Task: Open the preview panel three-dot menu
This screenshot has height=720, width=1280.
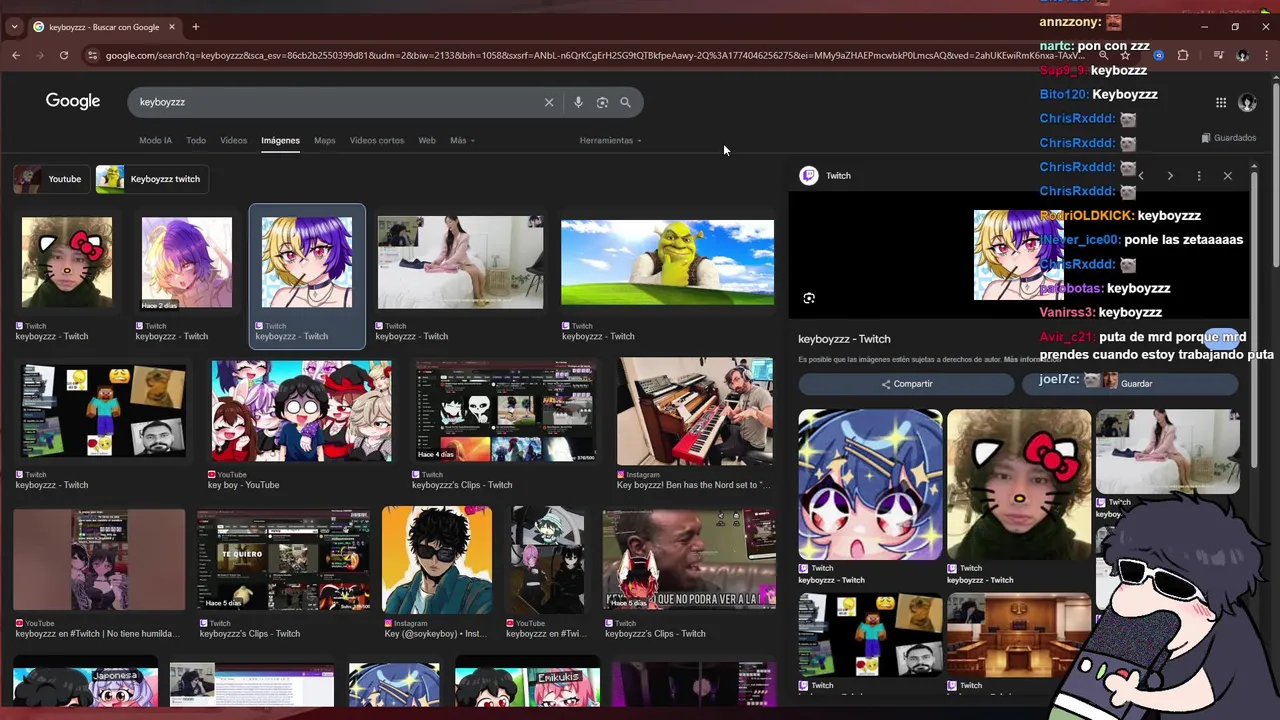Action: pos(1199,176)
